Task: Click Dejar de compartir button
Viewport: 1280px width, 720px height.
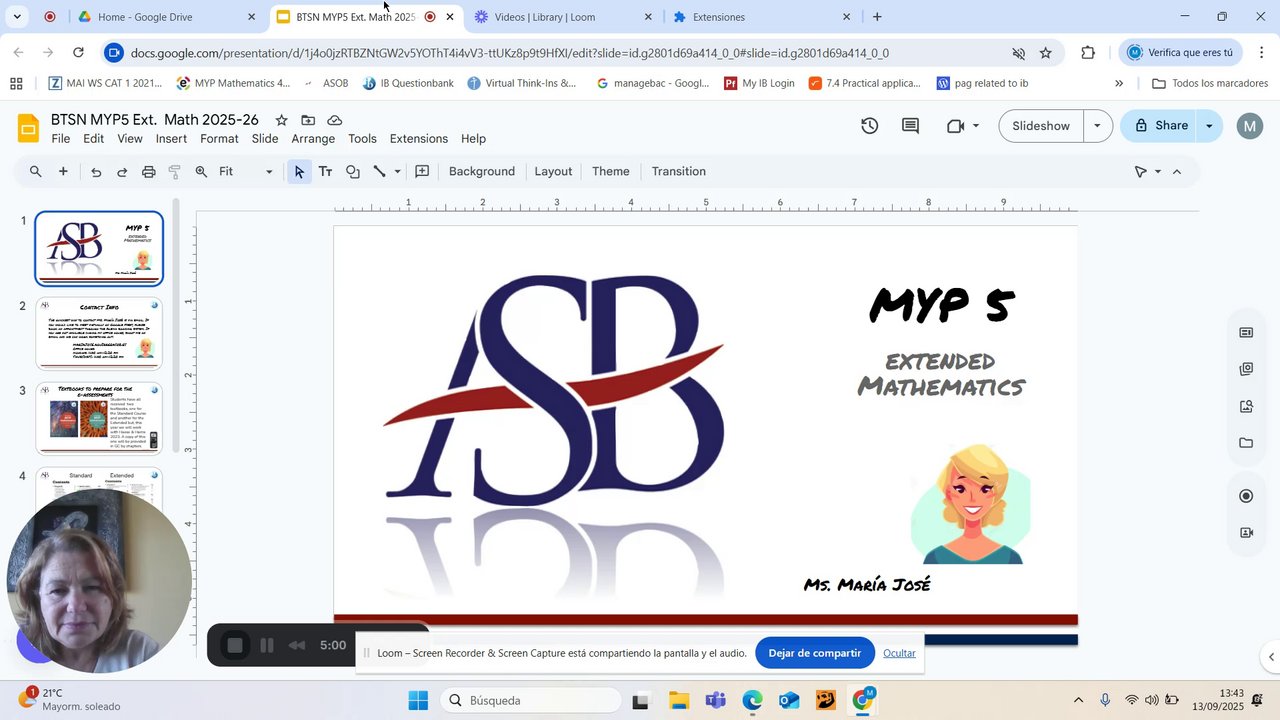Action: coord(815,653)
